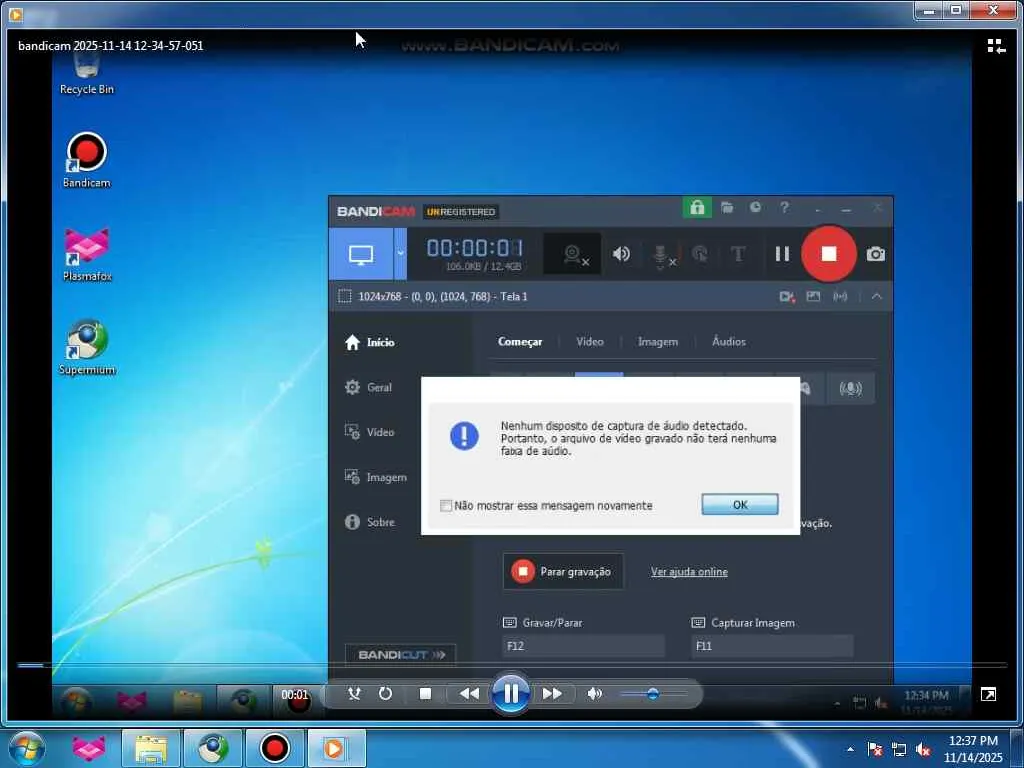Click the green lock register icon
The width and height of the screenshot is (1024, 768).
point(697,208)
